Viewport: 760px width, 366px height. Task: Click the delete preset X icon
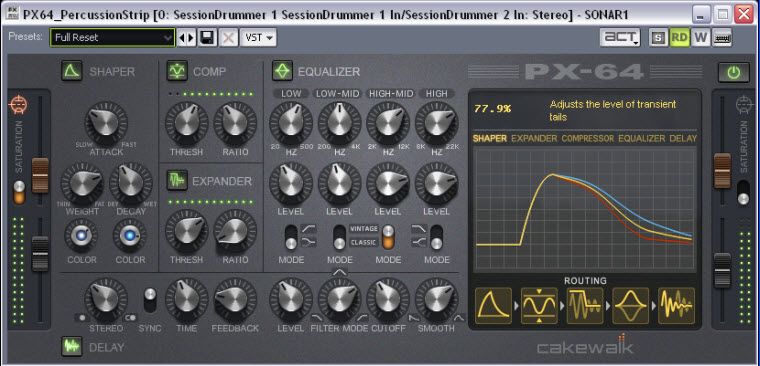tap(228, 38)
